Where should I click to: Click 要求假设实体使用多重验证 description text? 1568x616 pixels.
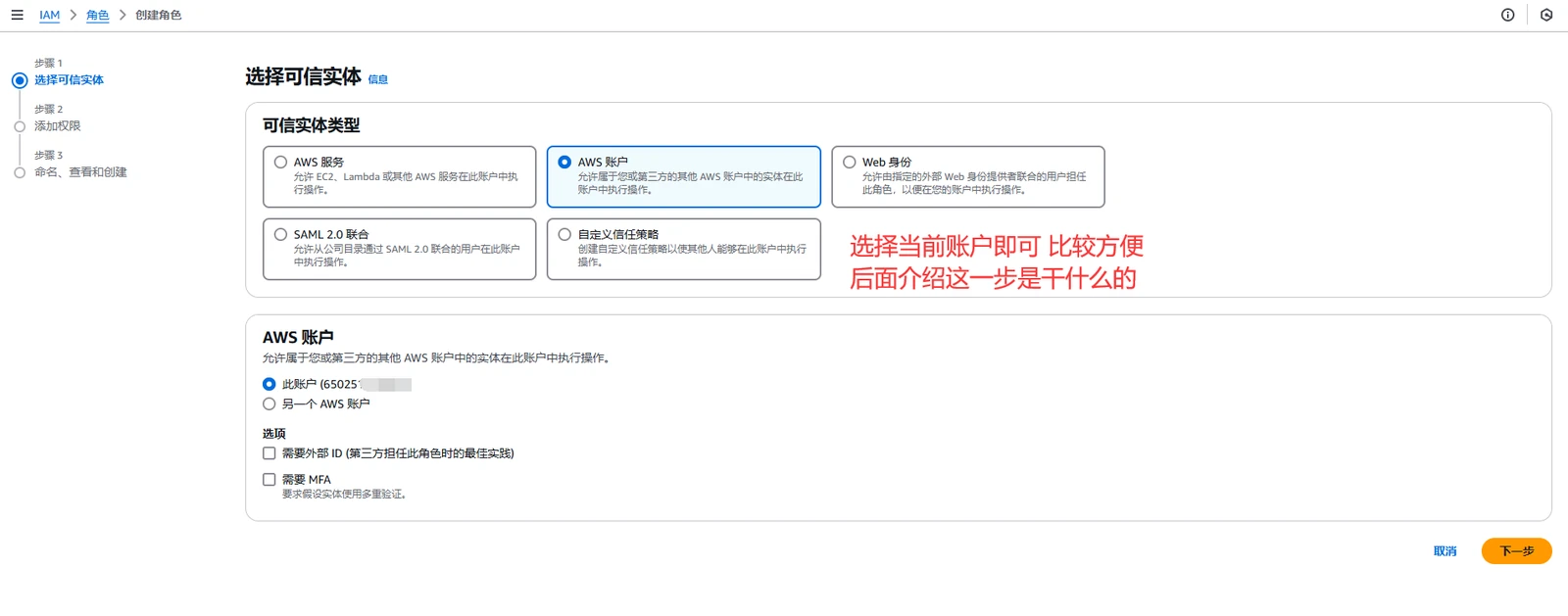(344, 495)
